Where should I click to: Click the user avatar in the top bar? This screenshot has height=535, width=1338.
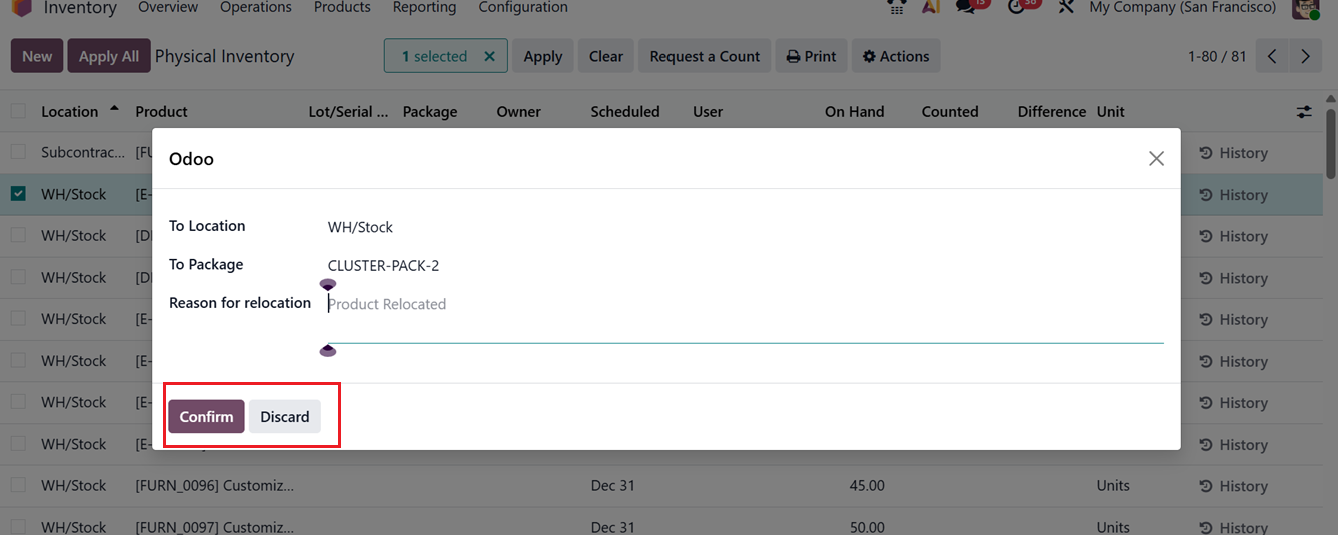(1305, 8)
